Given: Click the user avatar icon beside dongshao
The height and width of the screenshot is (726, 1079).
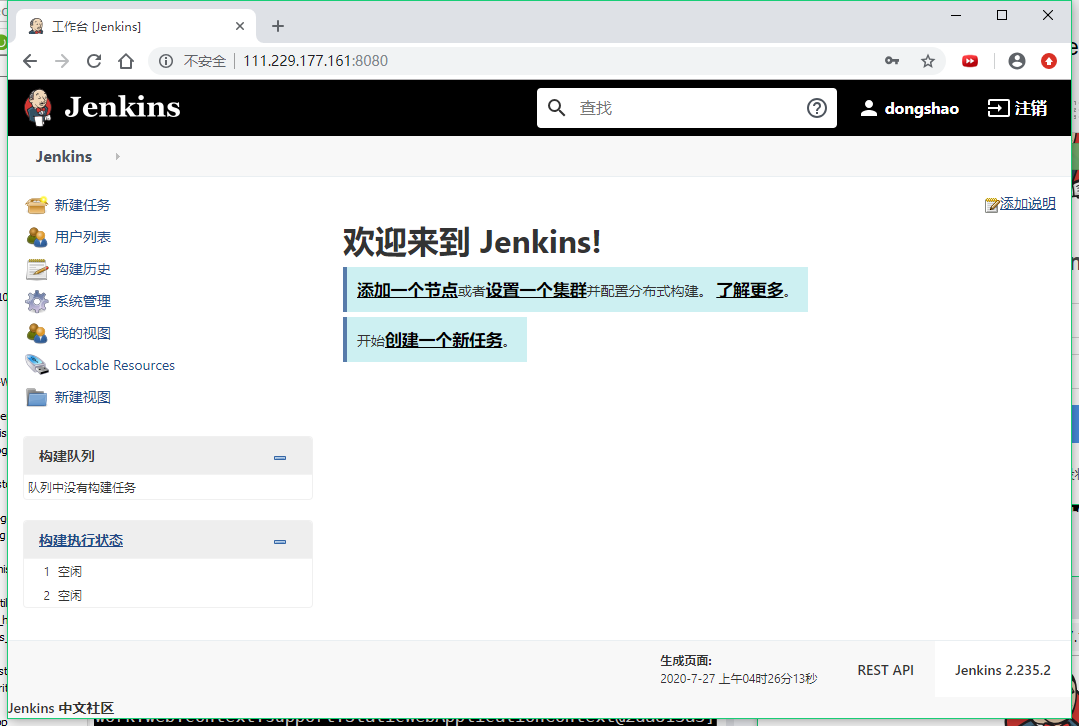Looking at the screenshot, I should pyautogui.click(x=868, y=108).
